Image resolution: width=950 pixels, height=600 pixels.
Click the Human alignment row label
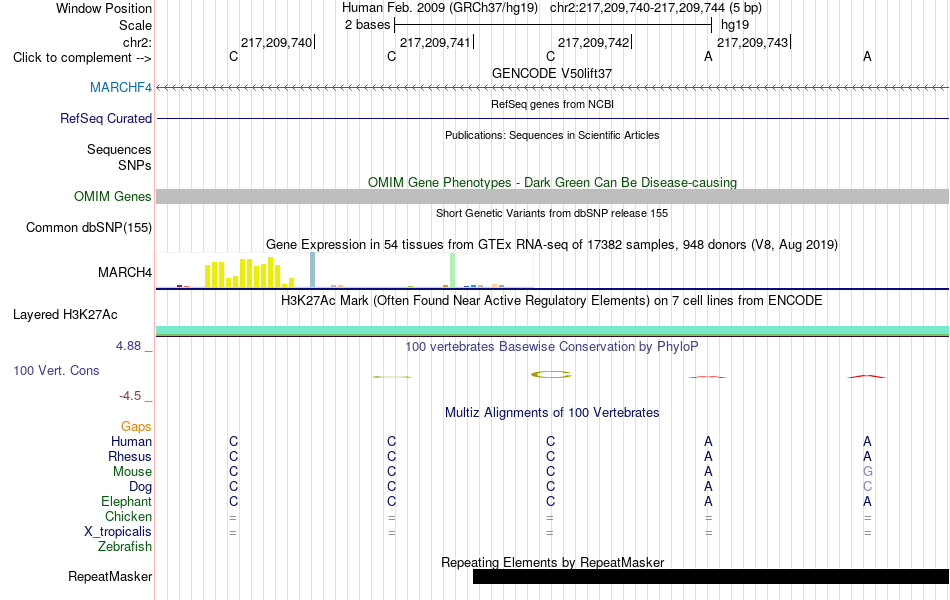tap(131, 441)
